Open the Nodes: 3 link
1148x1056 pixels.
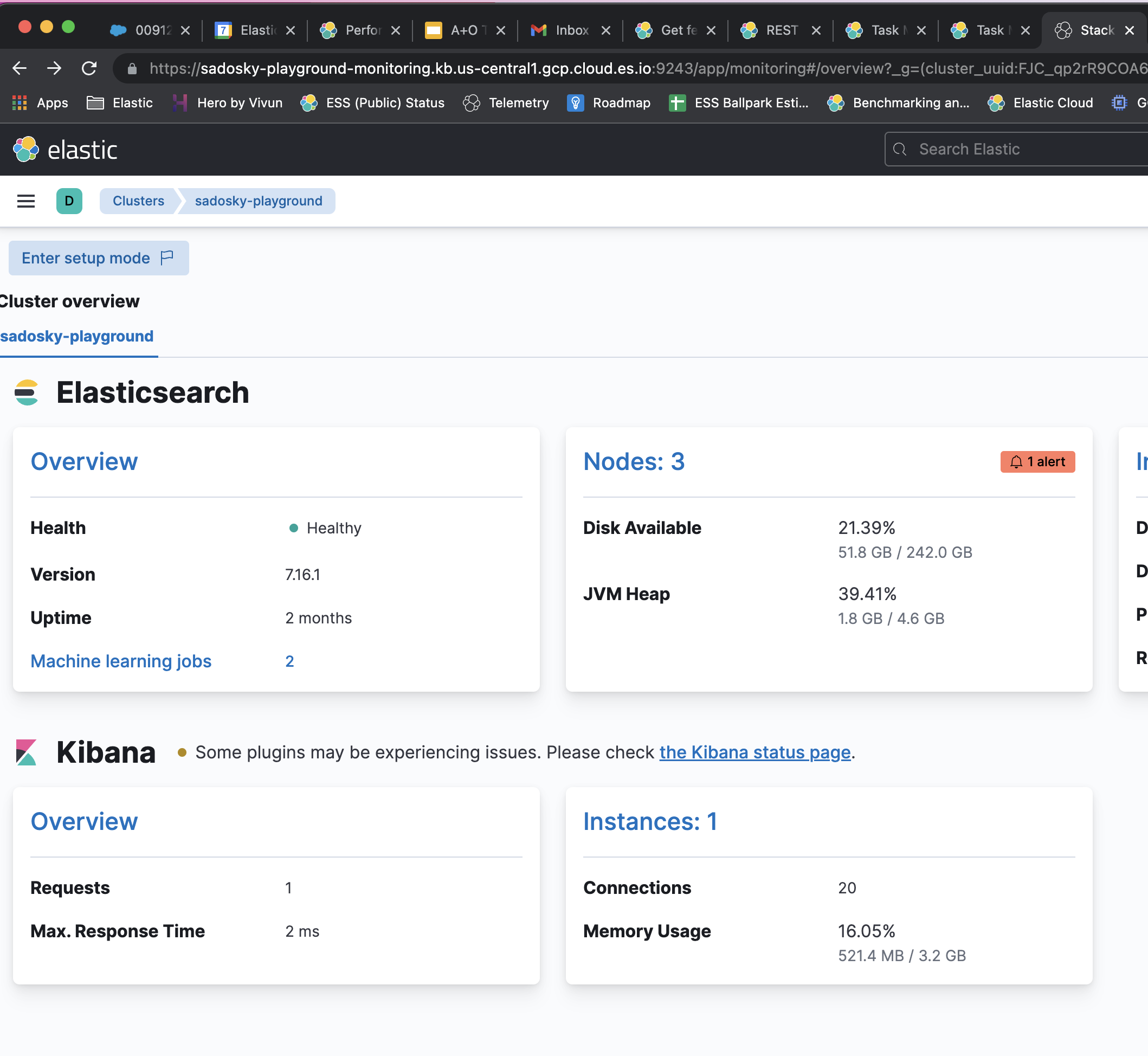634,462
